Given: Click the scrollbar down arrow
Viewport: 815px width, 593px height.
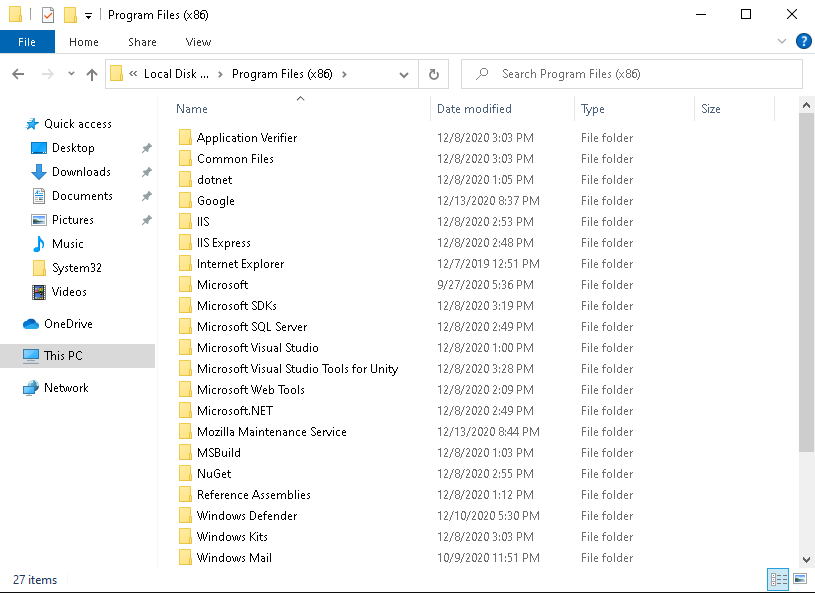Looking at the screenshot, I should coord(806,560).
